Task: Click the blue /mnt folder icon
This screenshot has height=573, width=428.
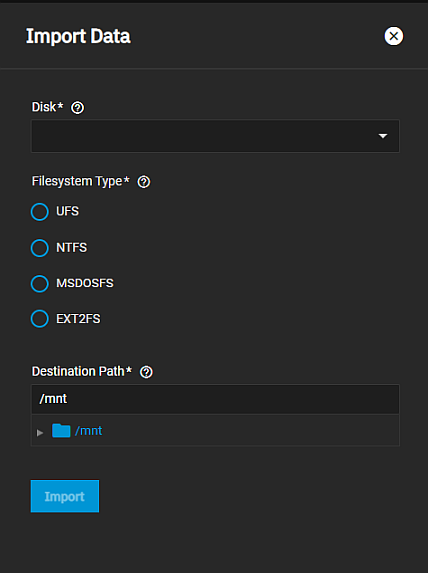Action: 61,430
